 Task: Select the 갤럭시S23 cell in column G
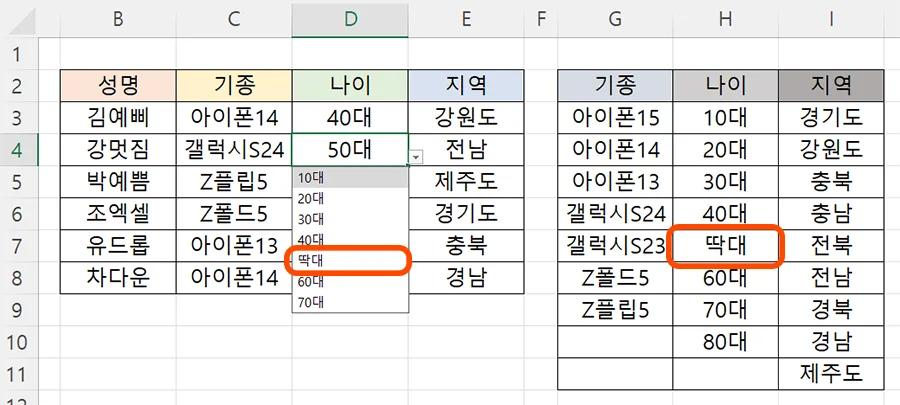click(615, 246)
